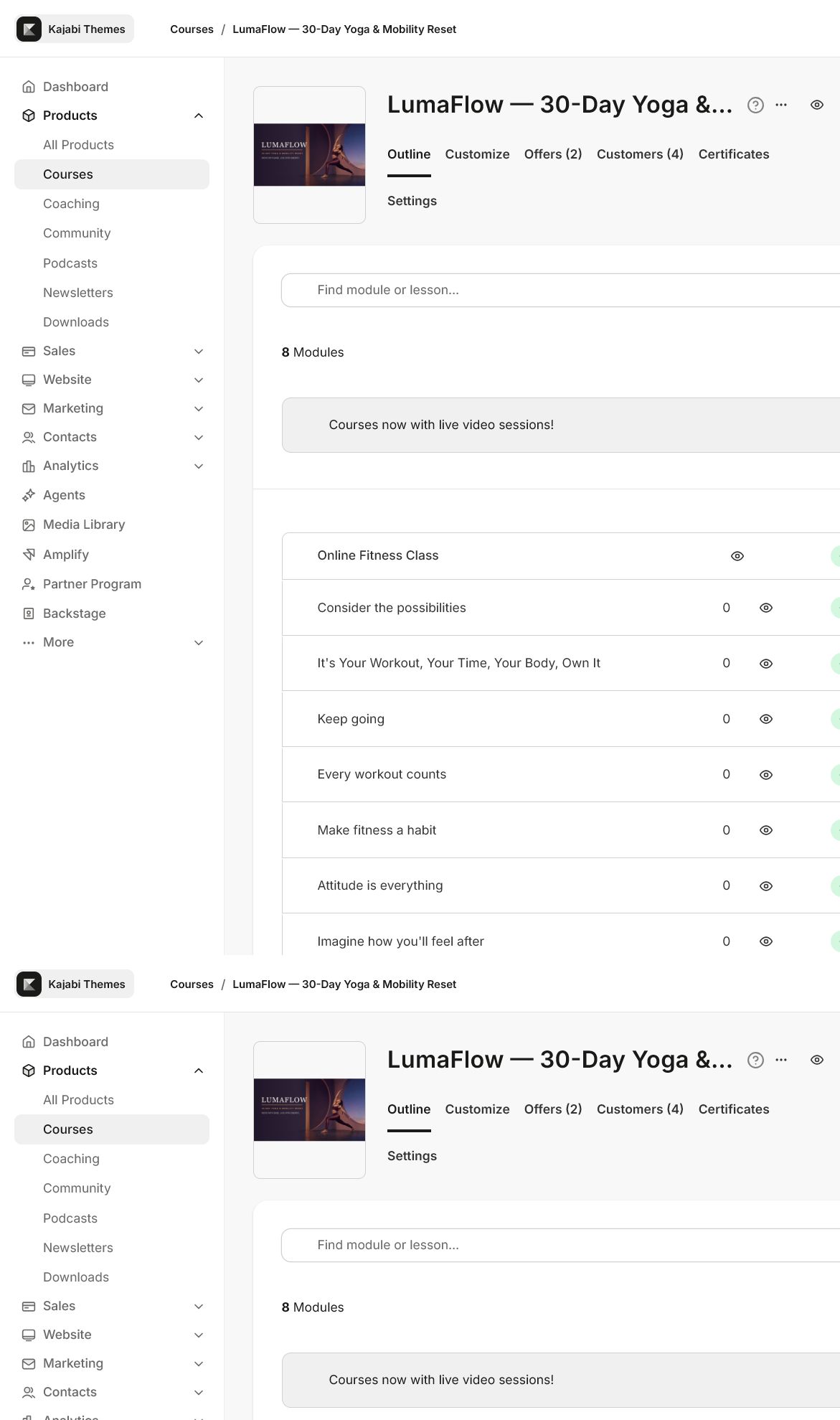This screenshot has width=840, height=1420.
Task: Open the Agents sparkle icon in sidebar
Action: point(29,495)
